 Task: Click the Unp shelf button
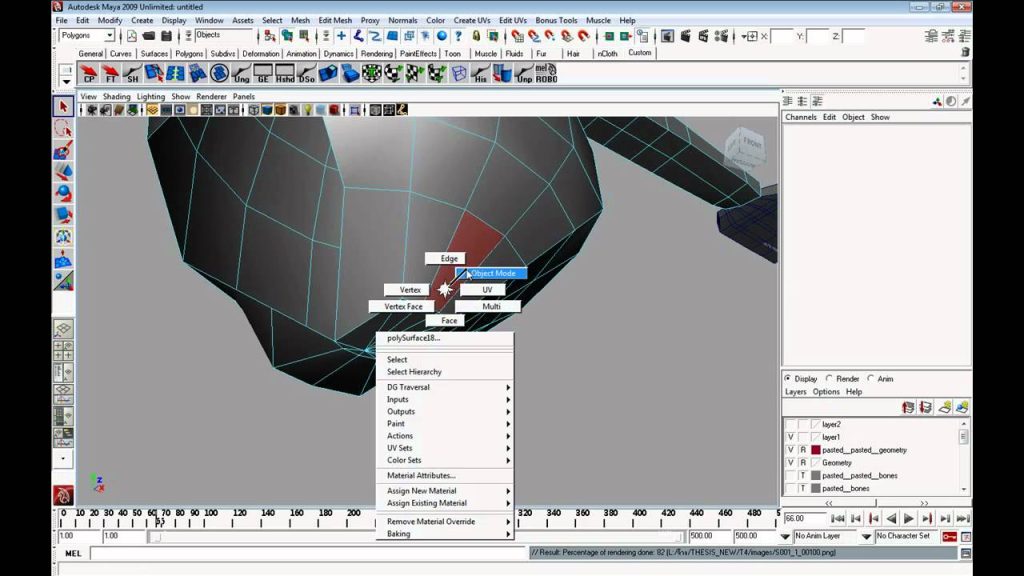coord(524,73)
